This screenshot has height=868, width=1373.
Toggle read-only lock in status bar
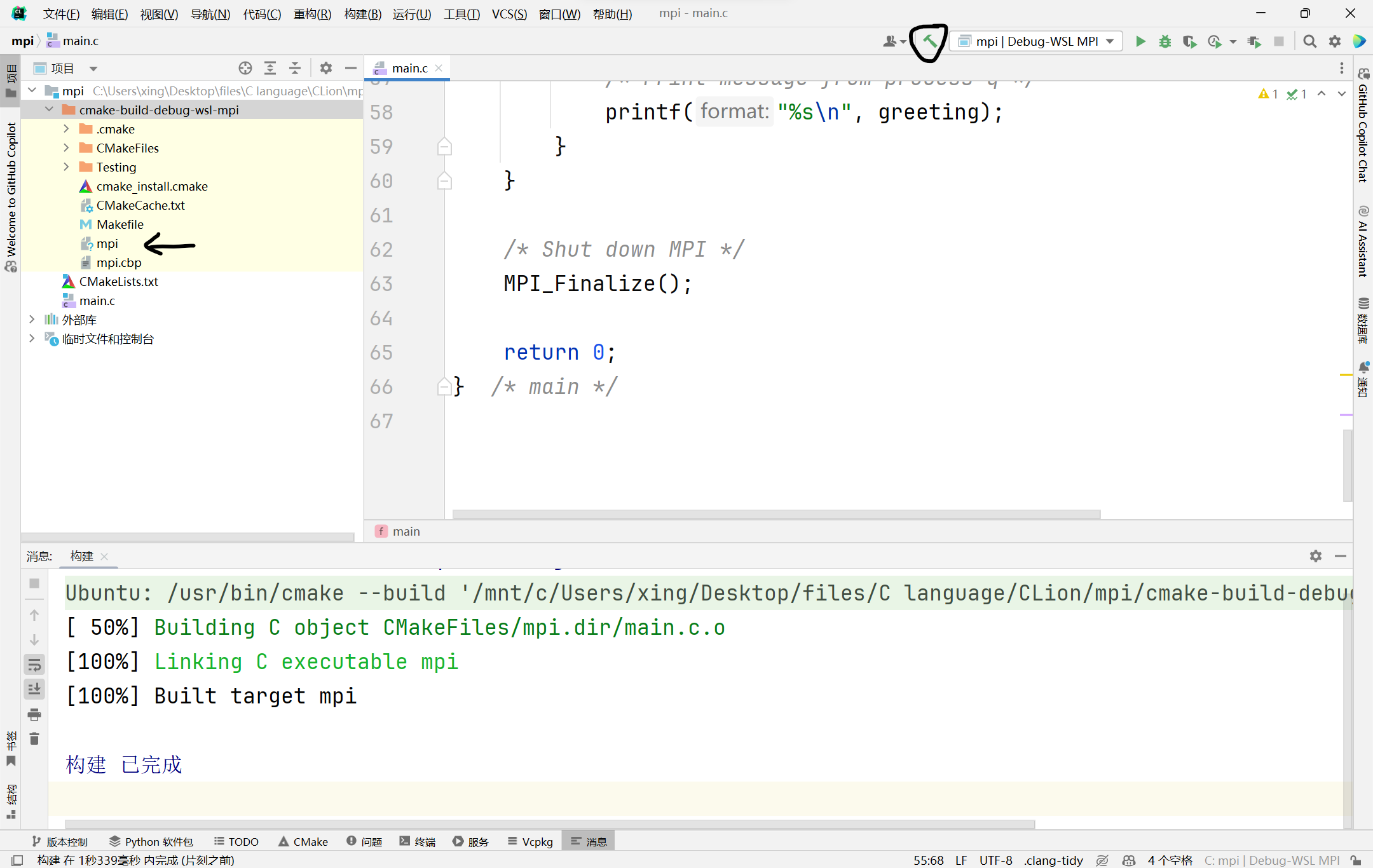(x=1356, y=860)
